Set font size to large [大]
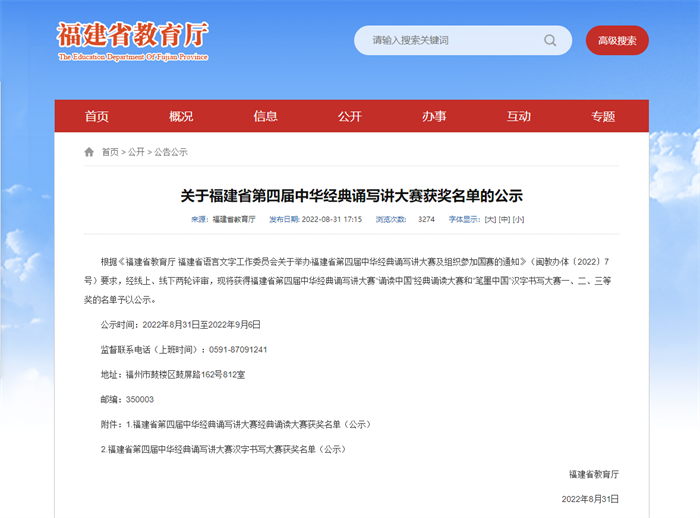The width and height of the screenshot is (700, 518). [490, 218]
